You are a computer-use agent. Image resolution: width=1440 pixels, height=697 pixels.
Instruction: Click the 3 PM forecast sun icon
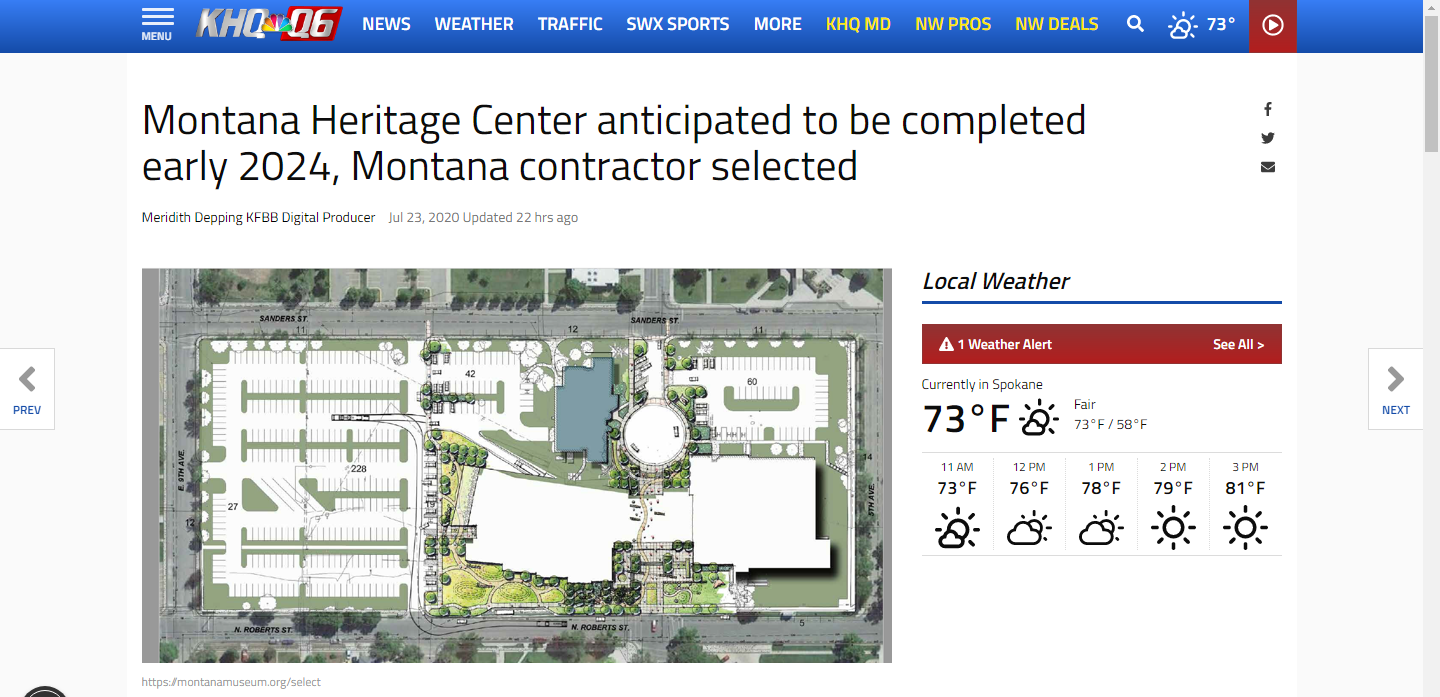click(1245, 528)
